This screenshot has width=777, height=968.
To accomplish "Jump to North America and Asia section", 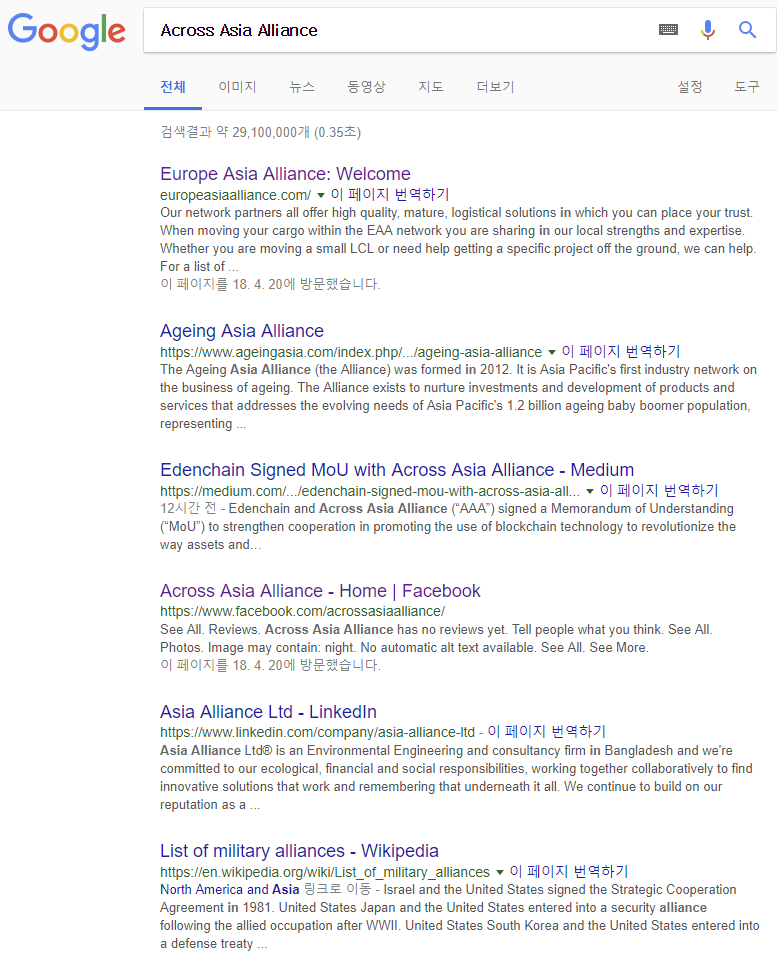I will click(230, 890).
